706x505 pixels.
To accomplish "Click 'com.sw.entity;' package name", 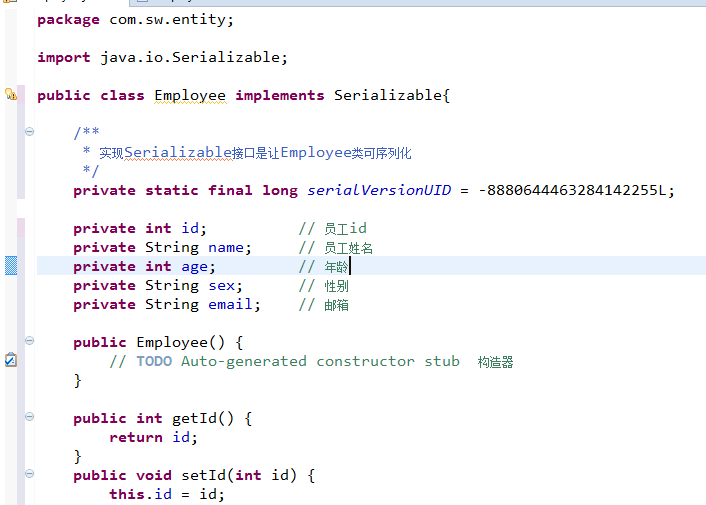I will (172, 20).
